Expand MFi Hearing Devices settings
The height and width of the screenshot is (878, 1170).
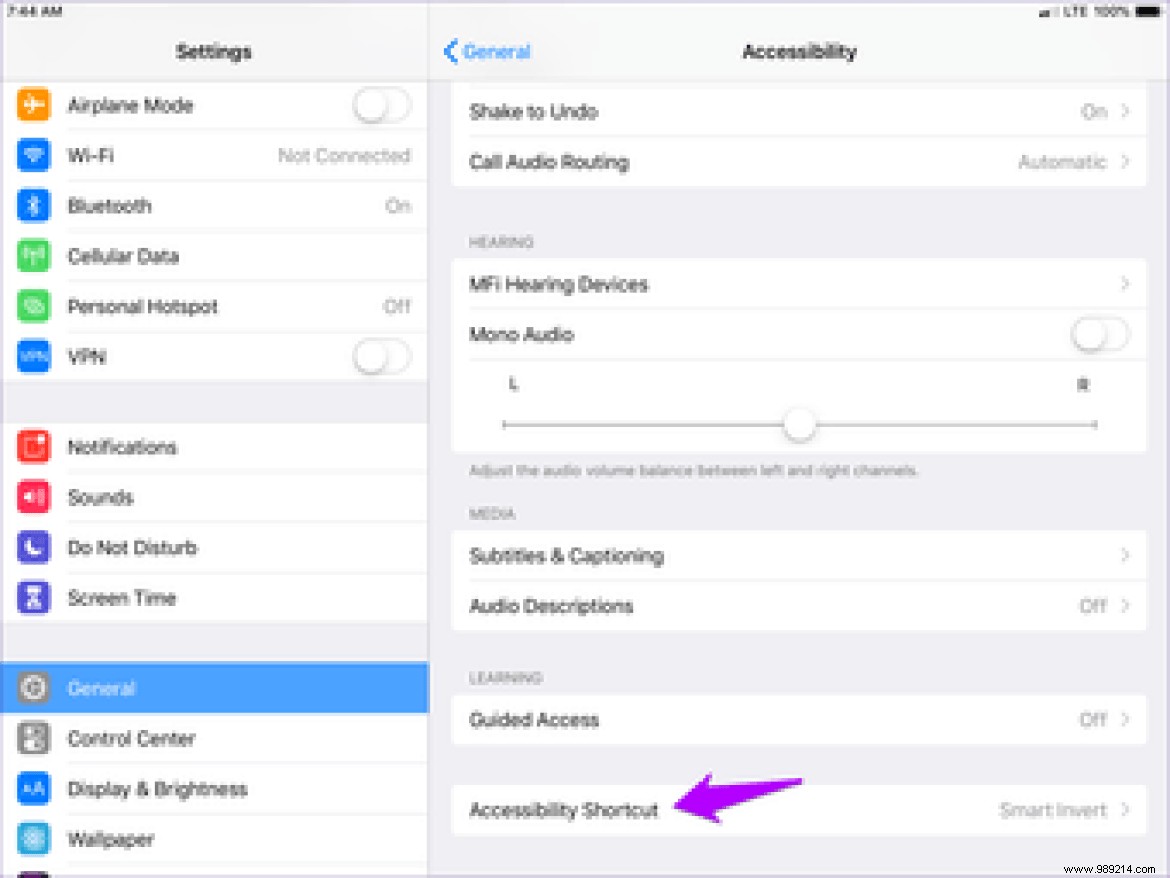[x=800, y=285]
